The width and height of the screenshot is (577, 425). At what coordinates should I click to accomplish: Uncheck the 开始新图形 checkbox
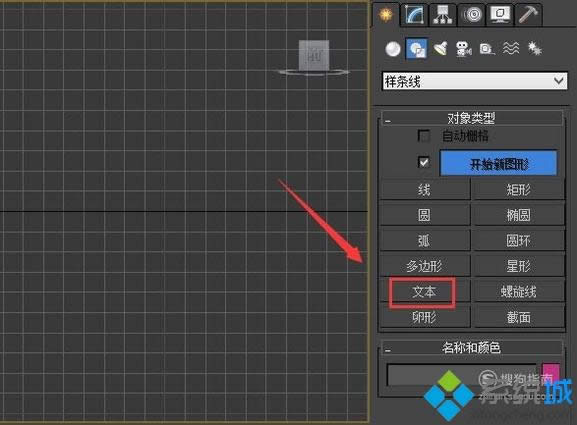pos(424,162)
